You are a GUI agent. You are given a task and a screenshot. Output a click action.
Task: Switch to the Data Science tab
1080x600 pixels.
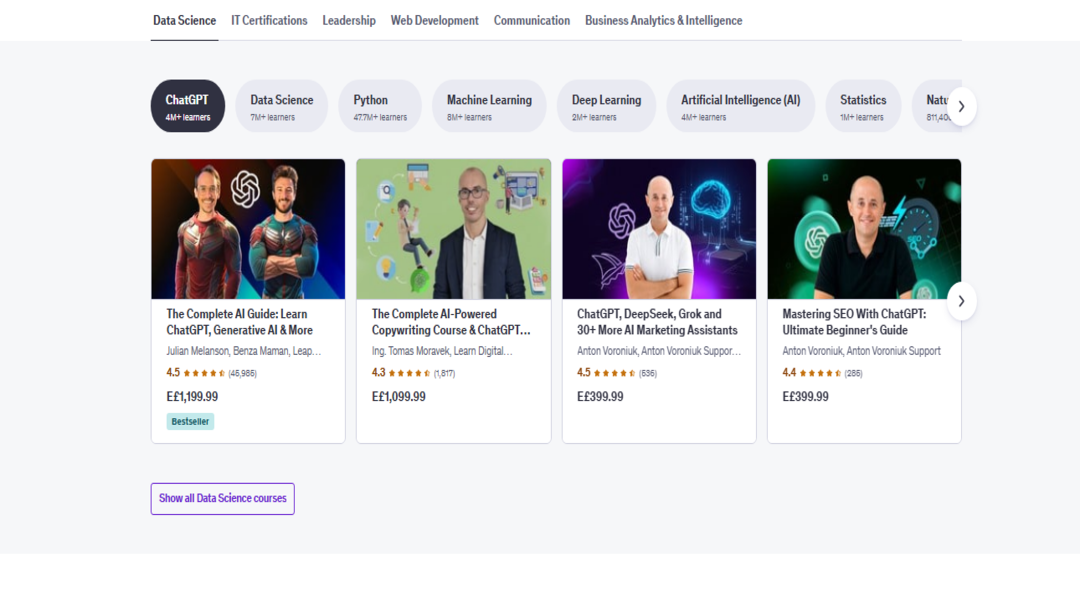tap(185, 21)
